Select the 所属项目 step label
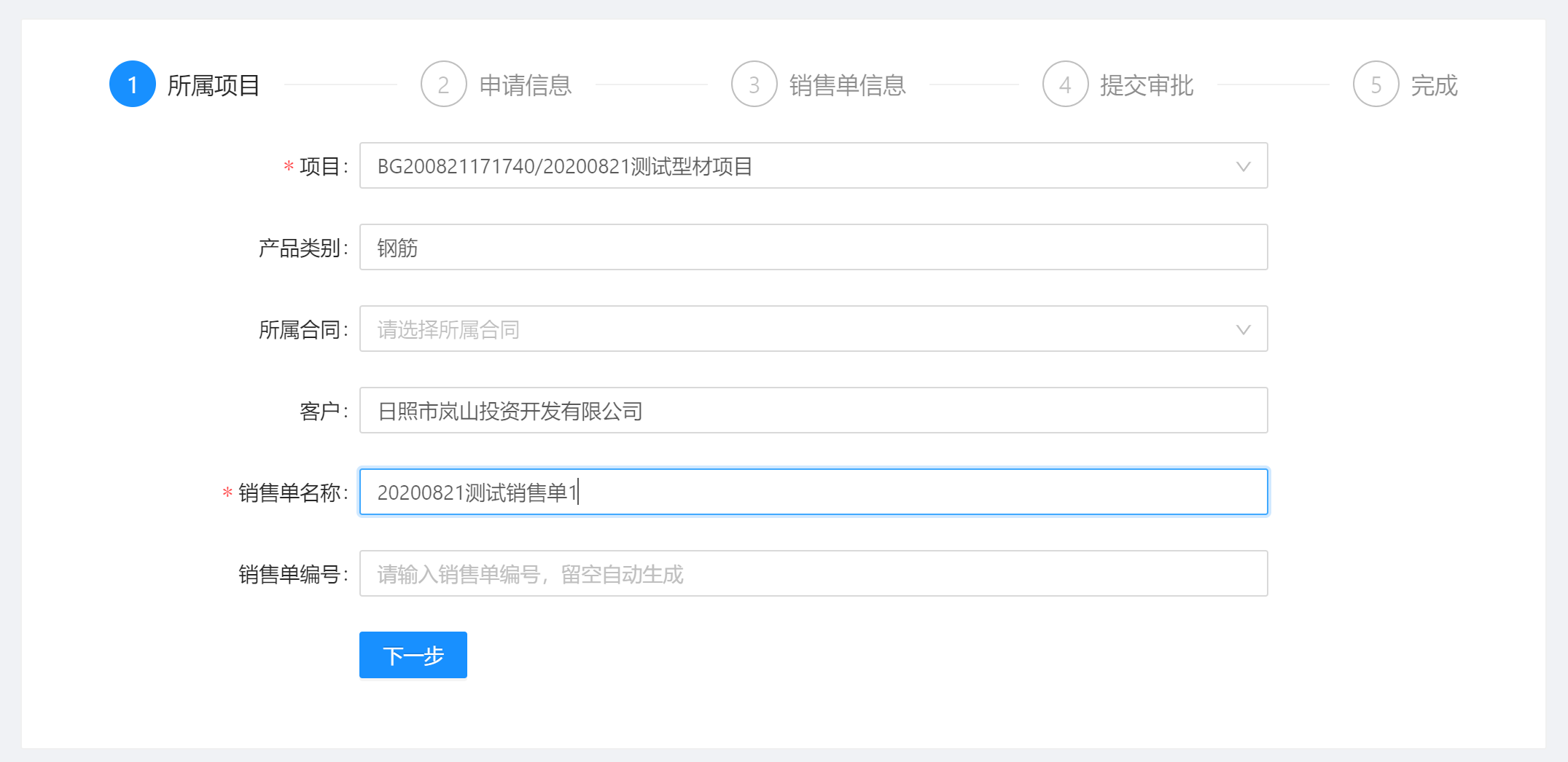The width and height of the screenshot is (1568, 762). pos(214,85)
